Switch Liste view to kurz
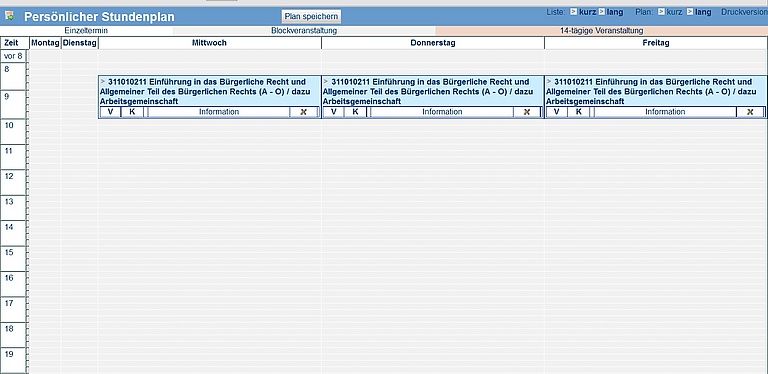Viewport: 768px width, 374px height. tap(587, 12)
